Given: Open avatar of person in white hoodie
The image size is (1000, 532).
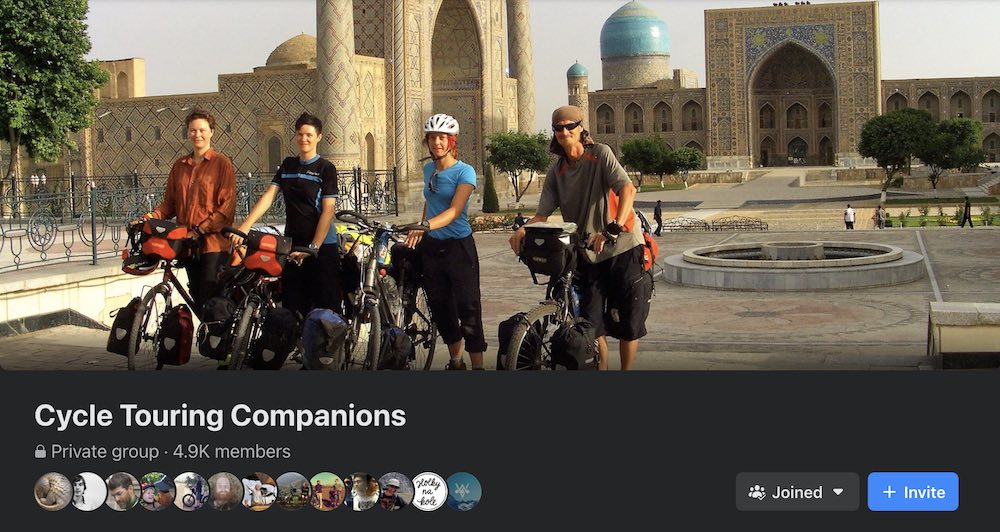Looking at the screenshot, I should (x=258, y=491).
